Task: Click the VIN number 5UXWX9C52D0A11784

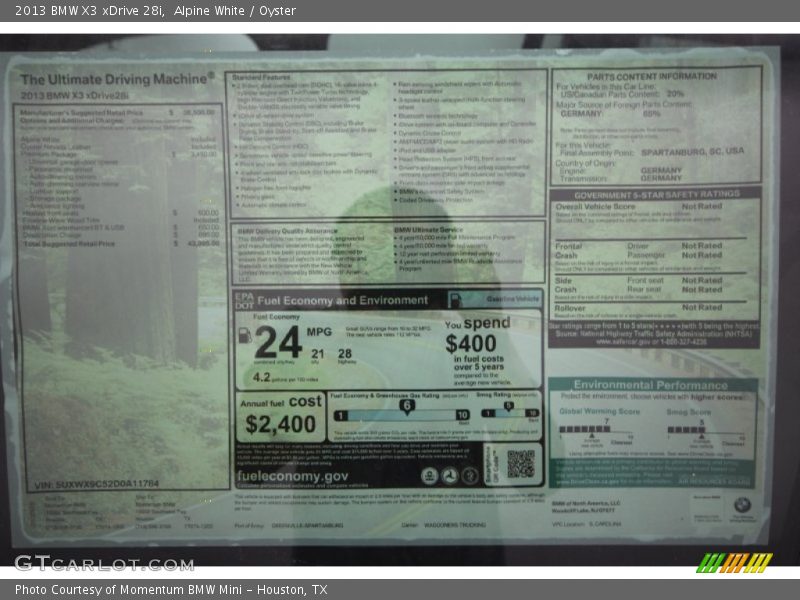Action: pyautogui.click(x=97, y=484)
